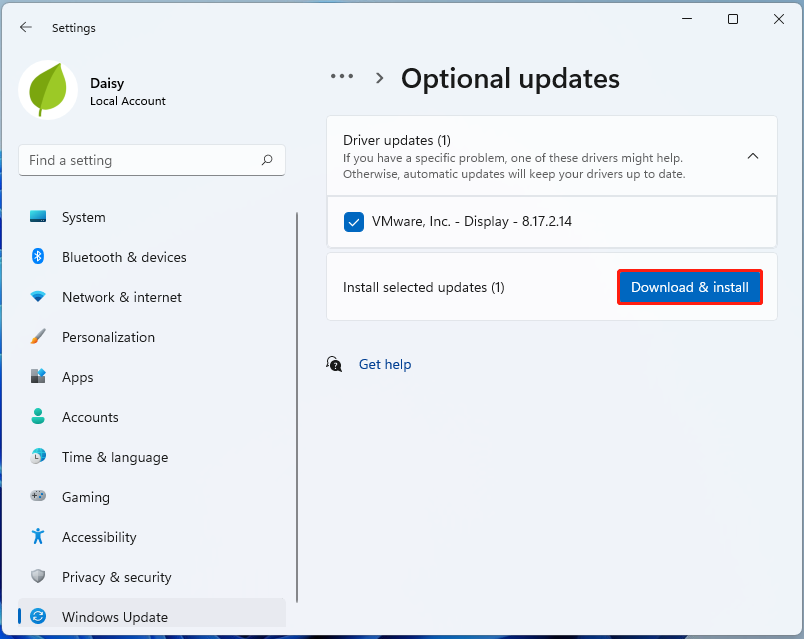Open the breadcrumb overflow ellipsis menu
Image resolution: width=804 pixels, height=639 pixels.
(x=342, y=76)
